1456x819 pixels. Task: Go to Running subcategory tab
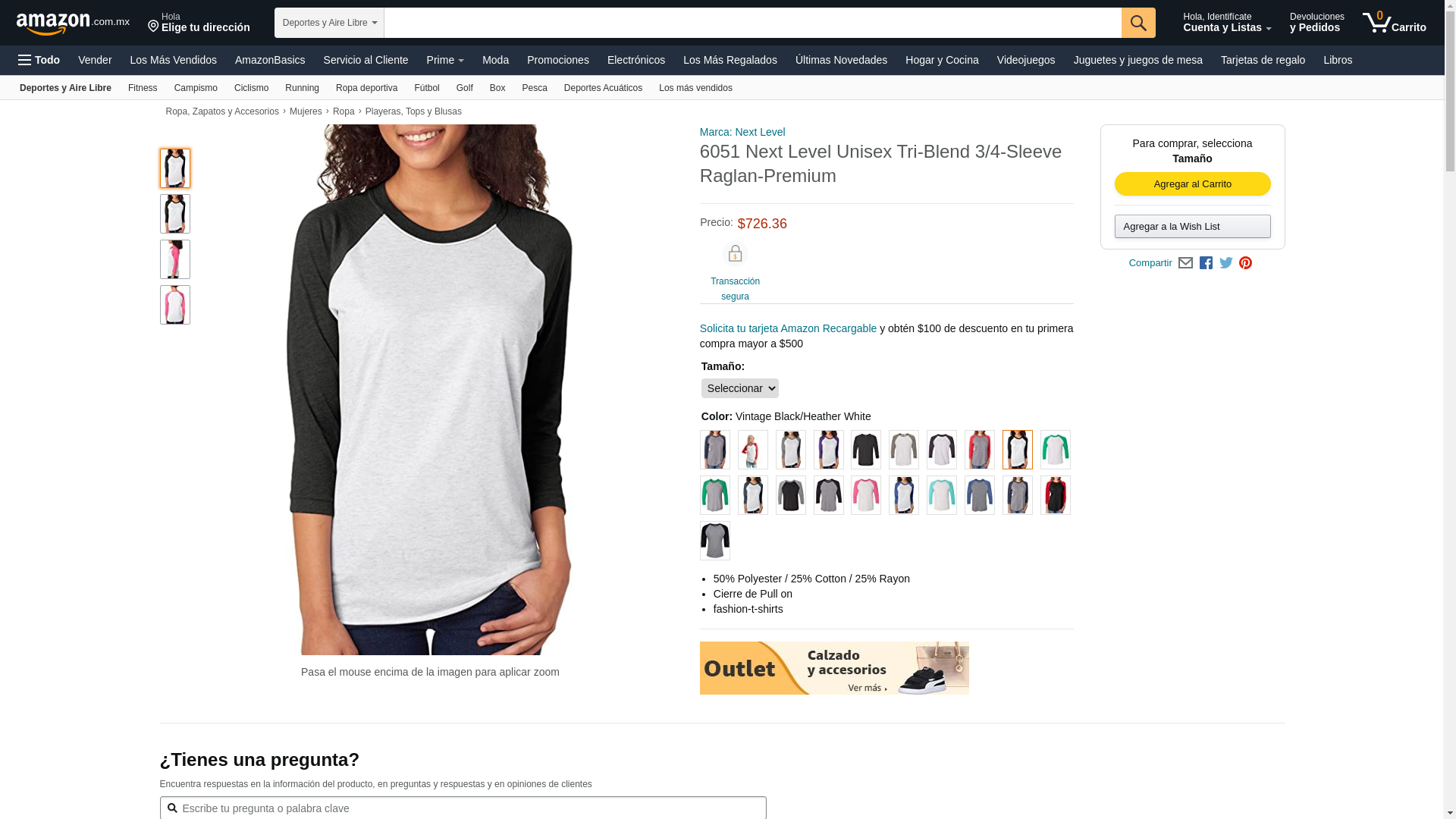tap(302, 88)
